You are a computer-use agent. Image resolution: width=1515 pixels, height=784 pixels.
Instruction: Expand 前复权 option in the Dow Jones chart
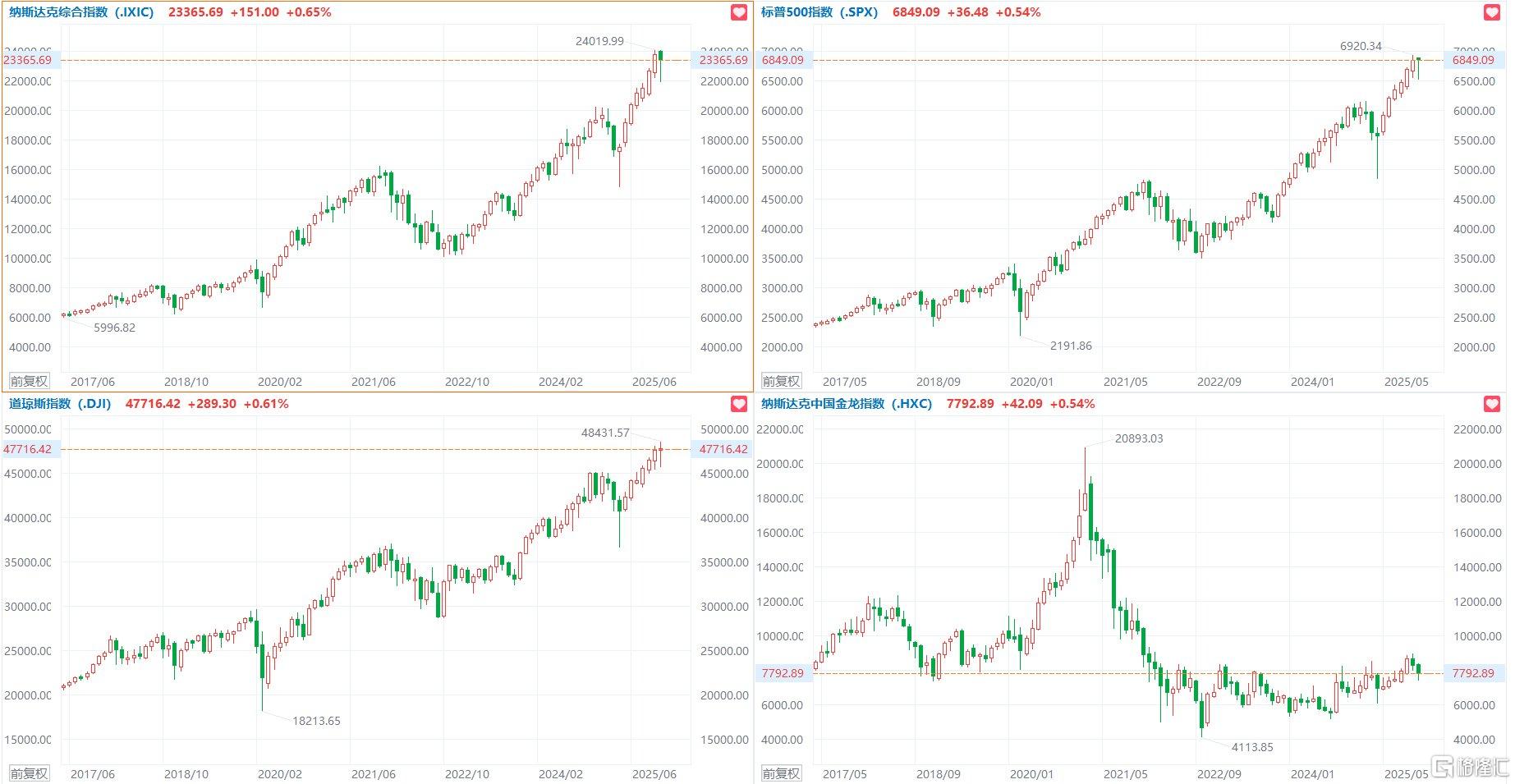(29, 773)
